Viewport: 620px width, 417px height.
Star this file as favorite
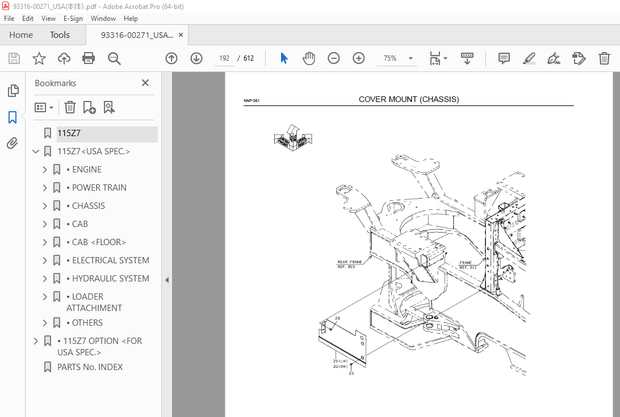pyautogui.click(x=39, y=59)
